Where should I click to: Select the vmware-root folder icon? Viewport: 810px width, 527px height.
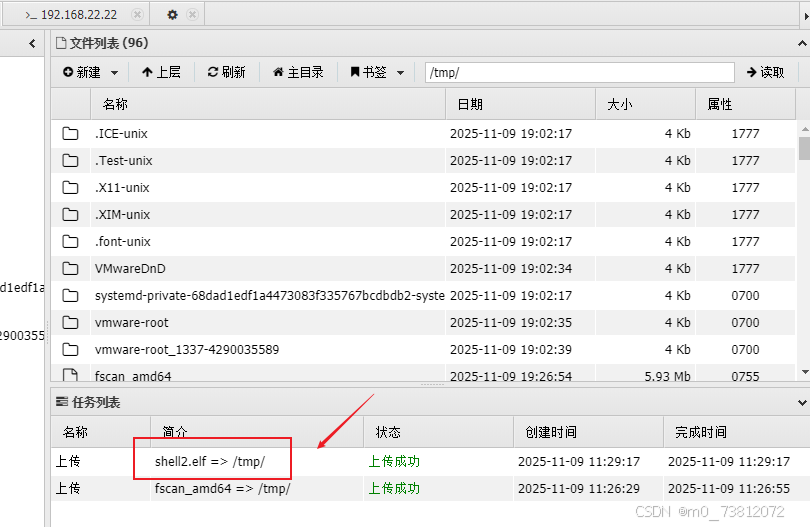(70, 322)
